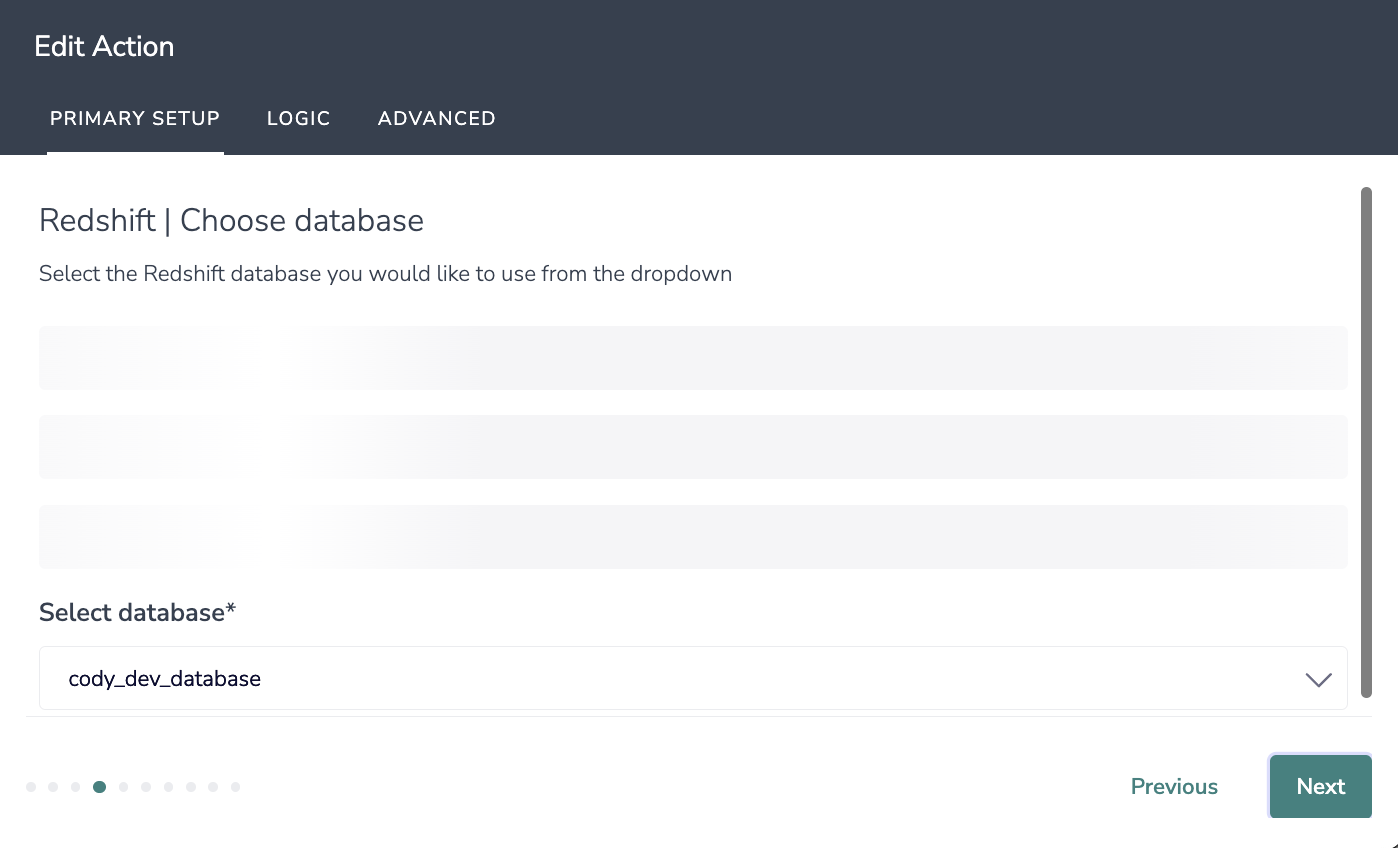Select the sixth step indicator dot

(146, 787)
